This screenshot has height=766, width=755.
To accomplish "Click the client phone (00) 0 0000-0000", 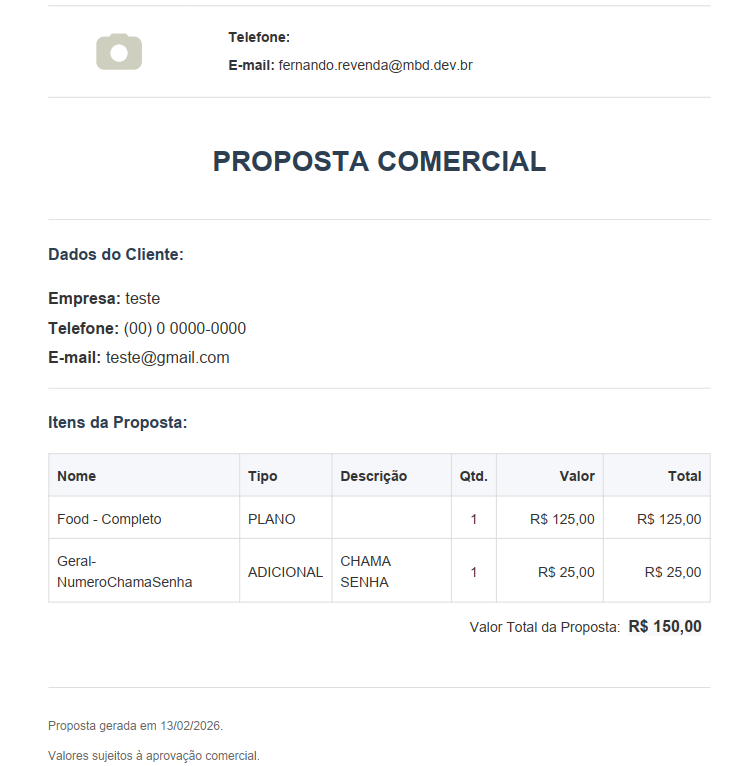I will 185,329.
